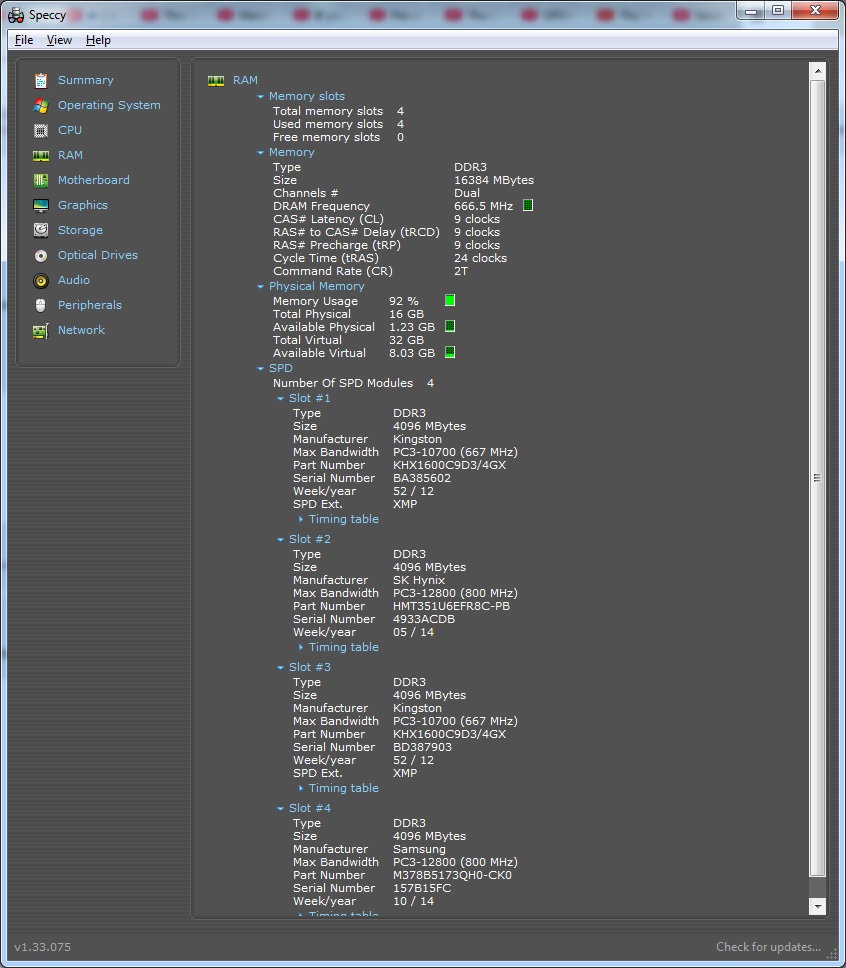Click the Audio speaker icon
Screen dimensions: 846x968
click(41, 281)
